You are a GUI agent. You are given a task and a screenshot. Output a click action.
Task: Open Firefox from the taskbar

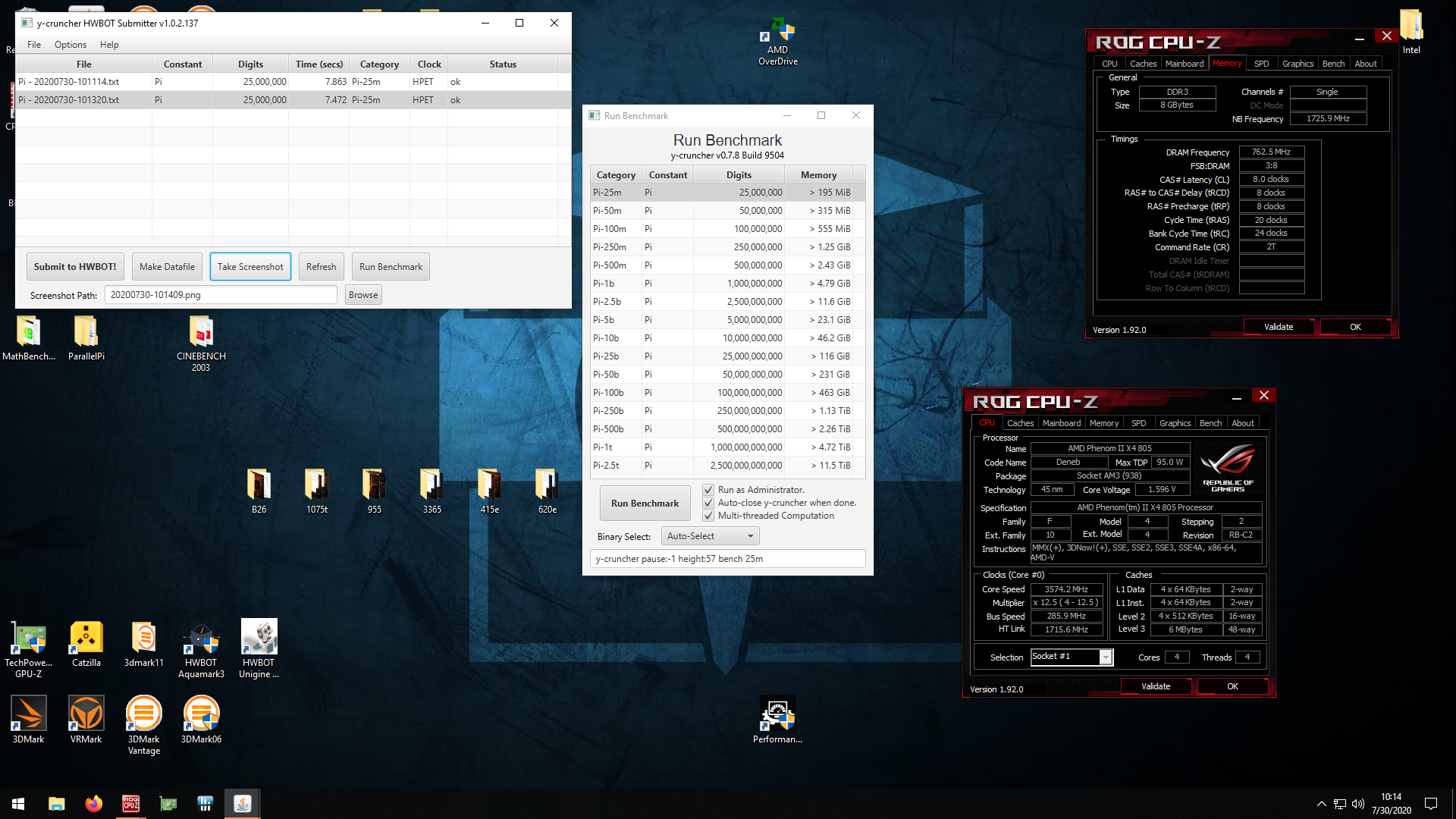tap(93, 804)
